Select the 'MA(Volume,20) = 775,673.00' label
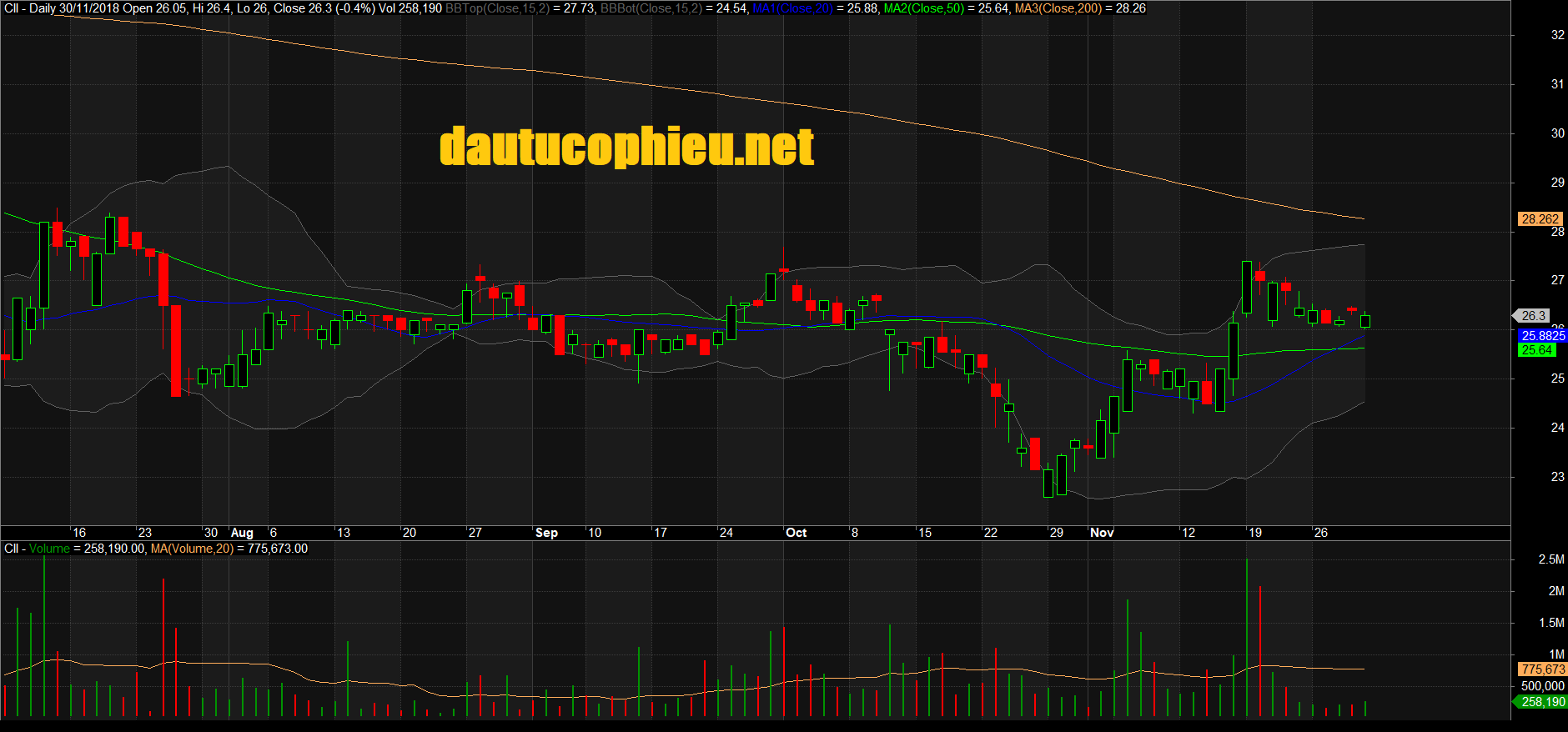Image resolution: width=1568 pixels, height=732 pixels. (x=229, y=549)
